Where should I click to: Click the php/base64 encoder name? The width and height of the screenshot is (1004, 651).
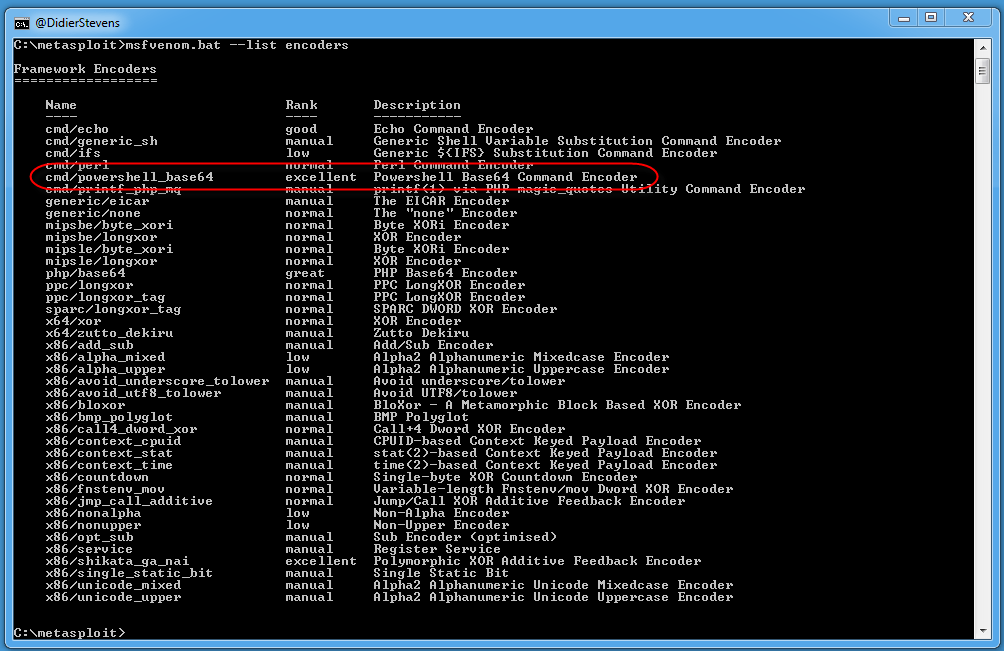pyautogui.click(x=85, y=273)
